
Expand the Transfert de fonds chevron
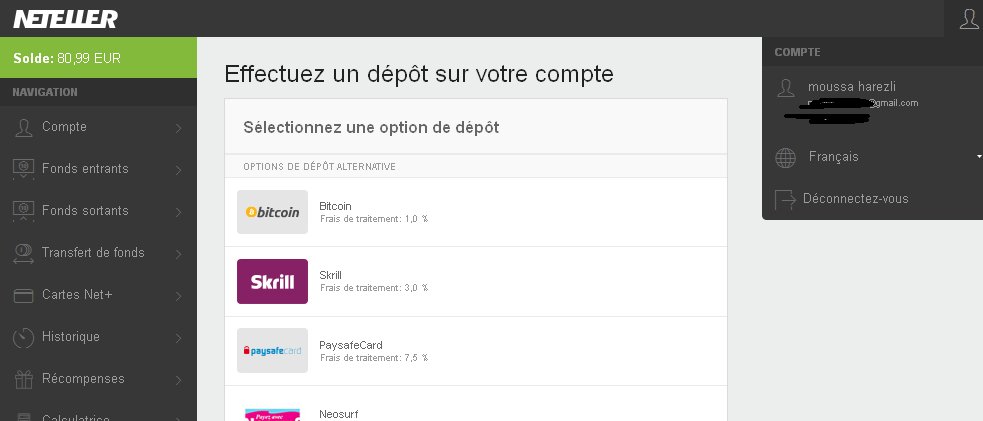179,254
